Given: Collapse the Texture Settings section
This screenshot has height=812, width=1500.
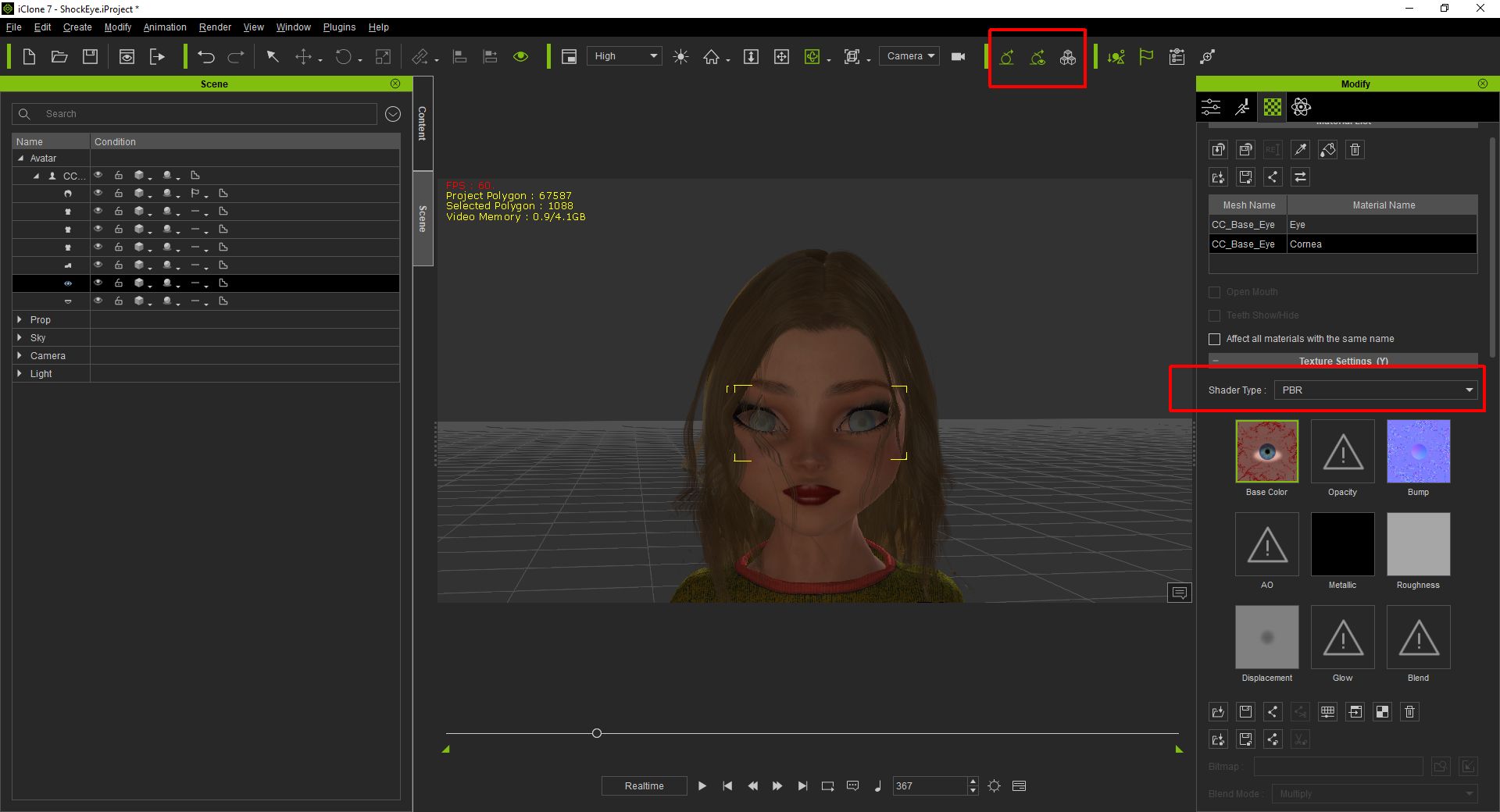Looking at the screenshot, I should point(1216,361).
